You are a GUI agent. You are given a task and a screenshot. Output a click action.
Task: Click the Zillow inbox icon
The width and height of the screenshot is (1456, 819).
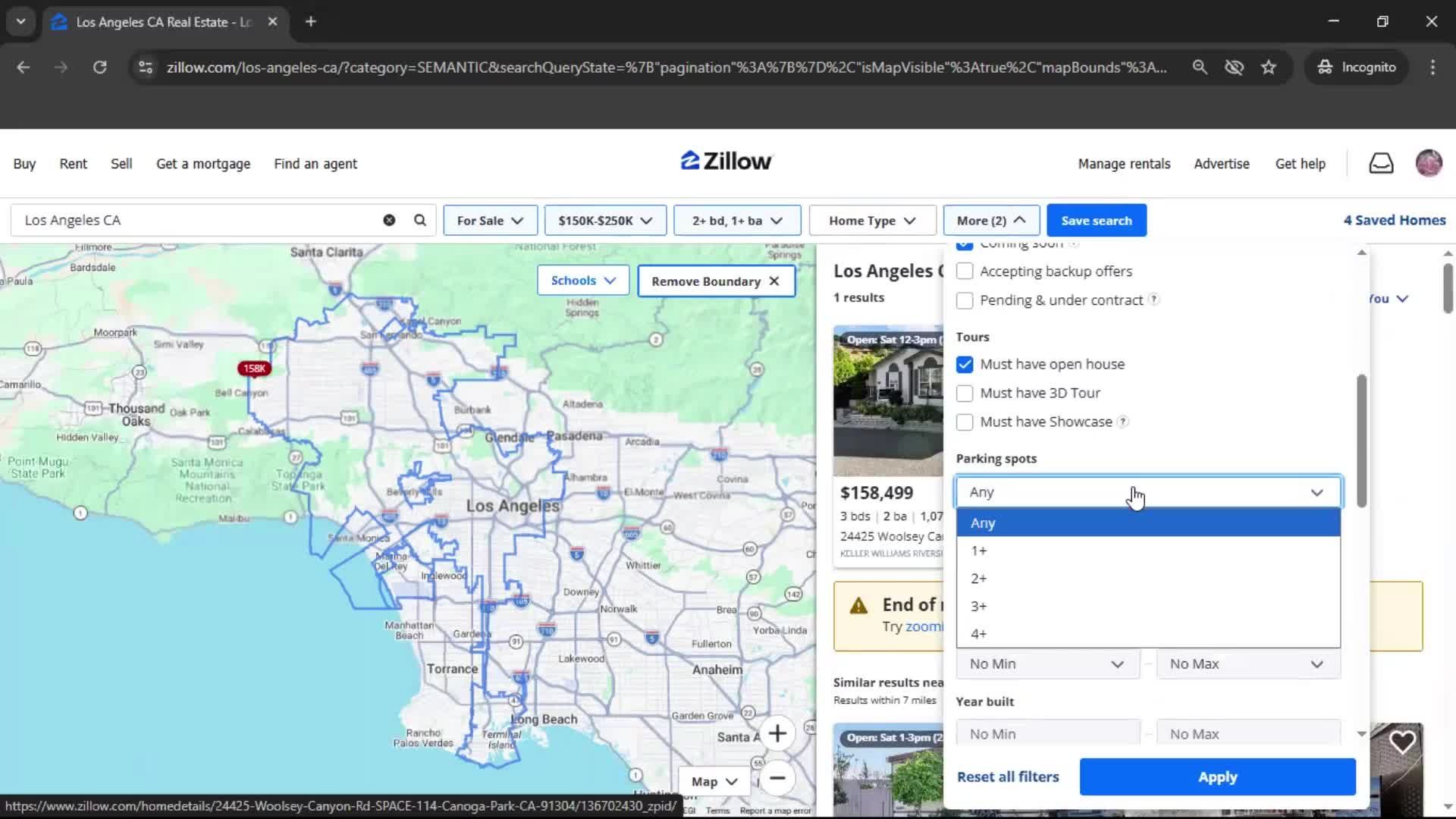(1380, 163)
